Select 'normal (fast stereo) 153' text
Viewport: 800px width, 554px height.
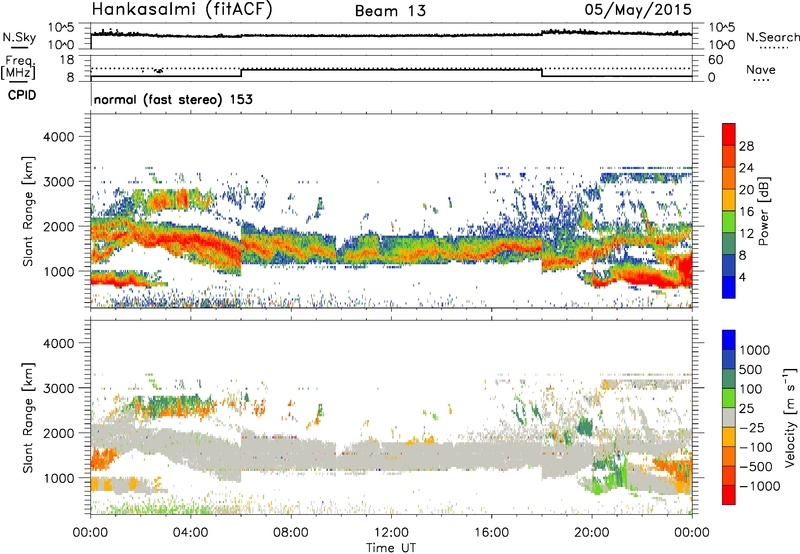pos(173,99)
